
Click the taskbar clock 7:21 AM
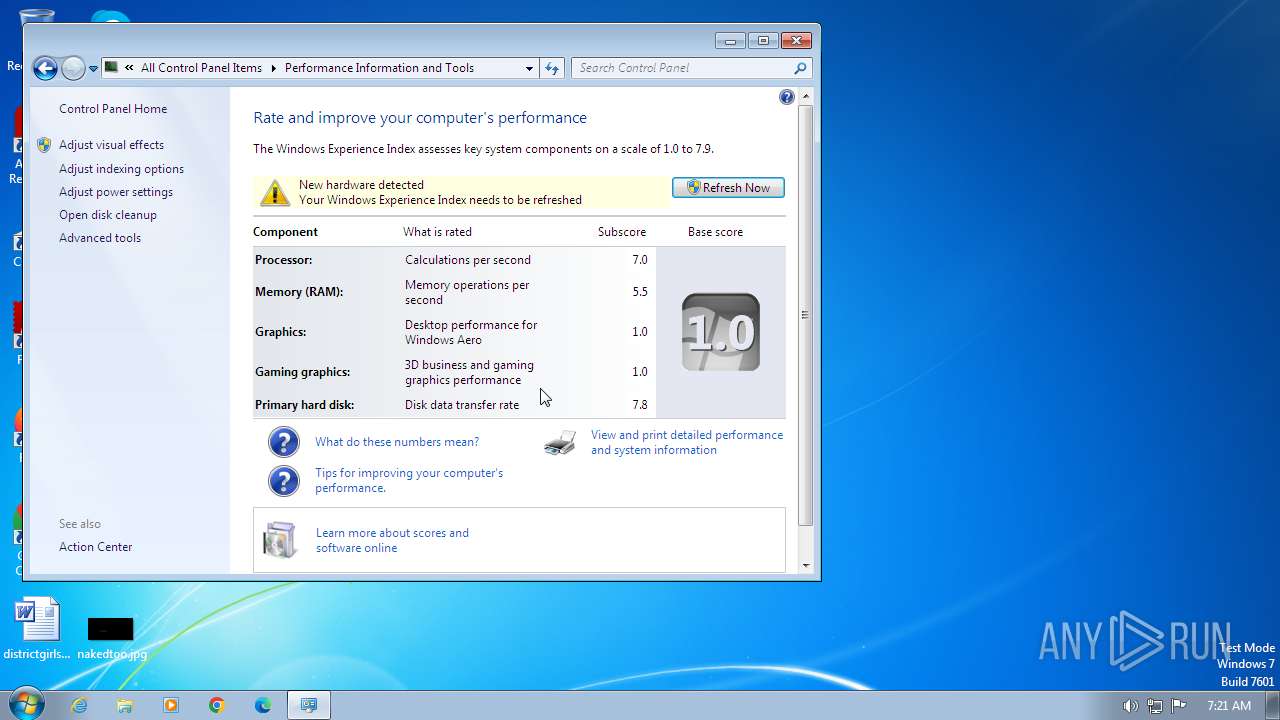pos(1229,706)
